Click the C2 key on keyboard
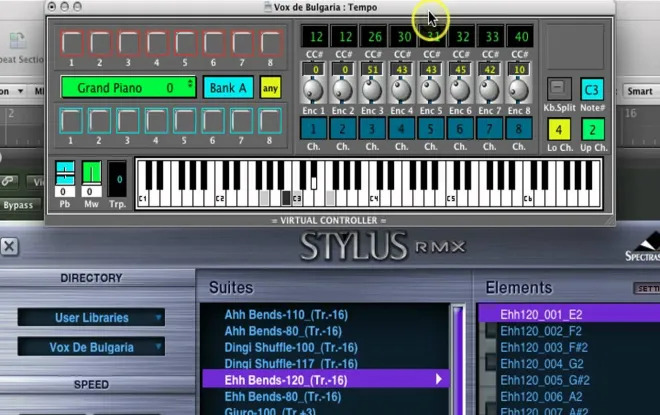 220,196
